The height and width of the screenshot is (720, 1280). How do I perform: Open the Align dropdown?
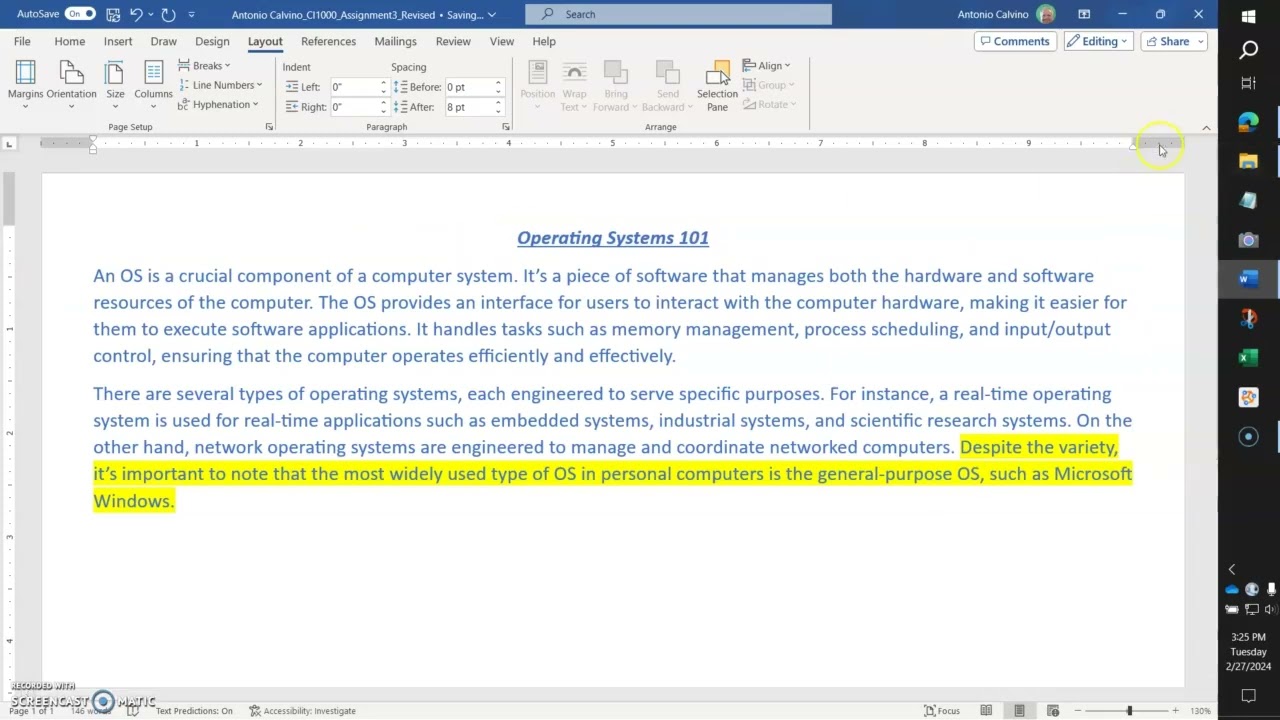(767, 66)
